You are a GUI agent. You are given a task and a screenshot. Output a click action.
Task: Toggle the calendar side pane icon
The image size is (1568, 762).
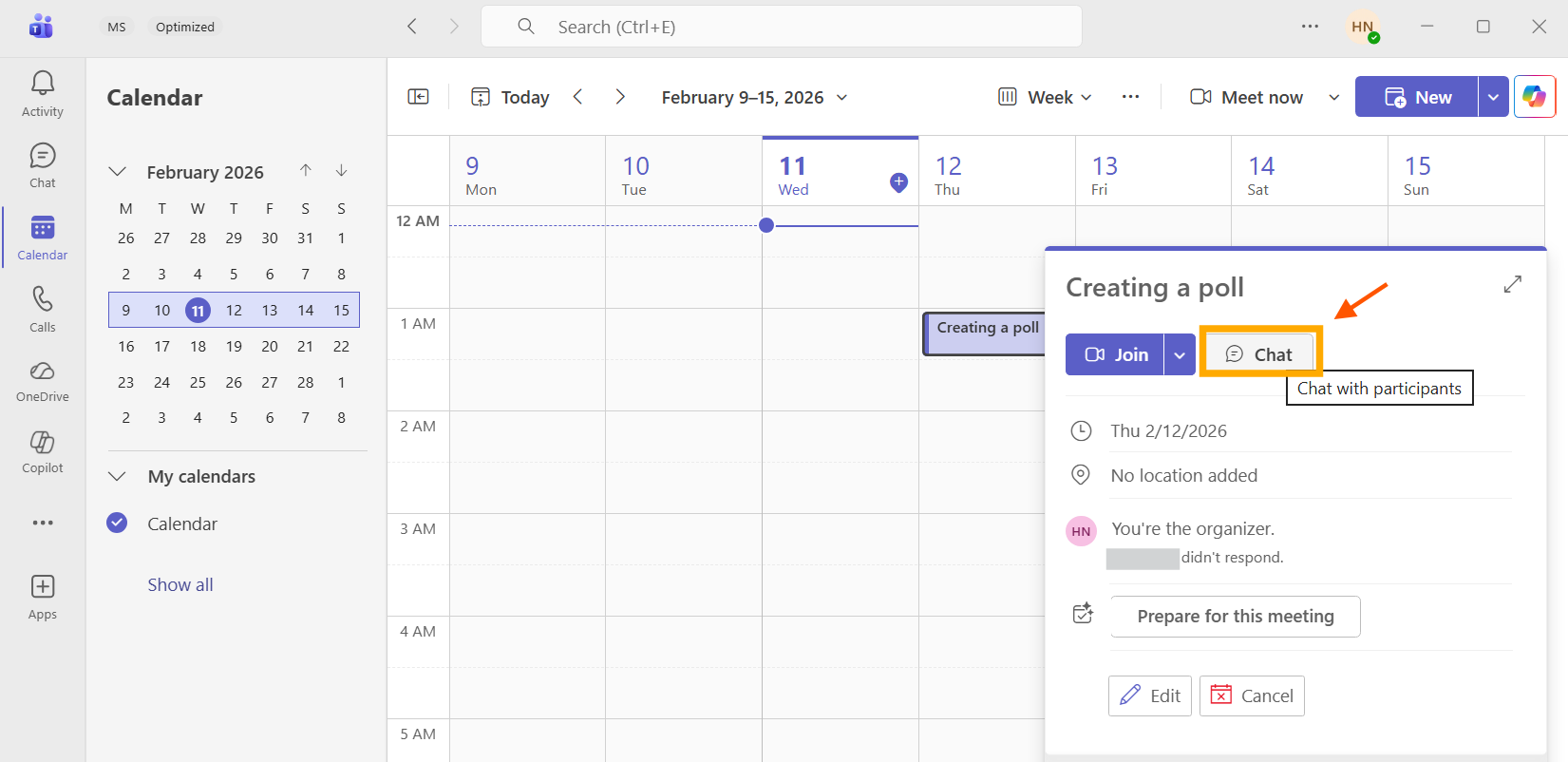point(418,97)
